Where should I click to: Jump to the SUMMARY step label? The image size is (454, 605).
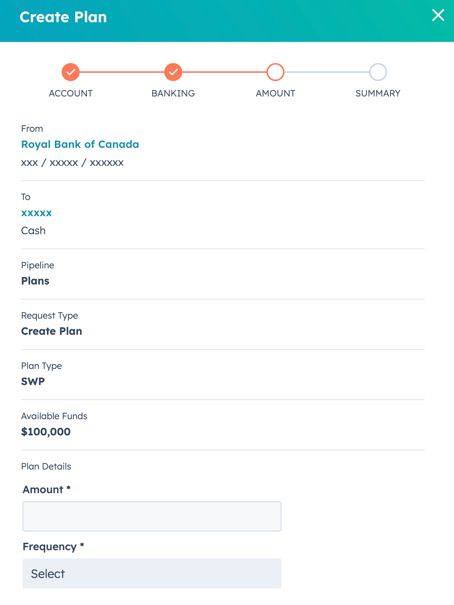(x=378, y=93)
